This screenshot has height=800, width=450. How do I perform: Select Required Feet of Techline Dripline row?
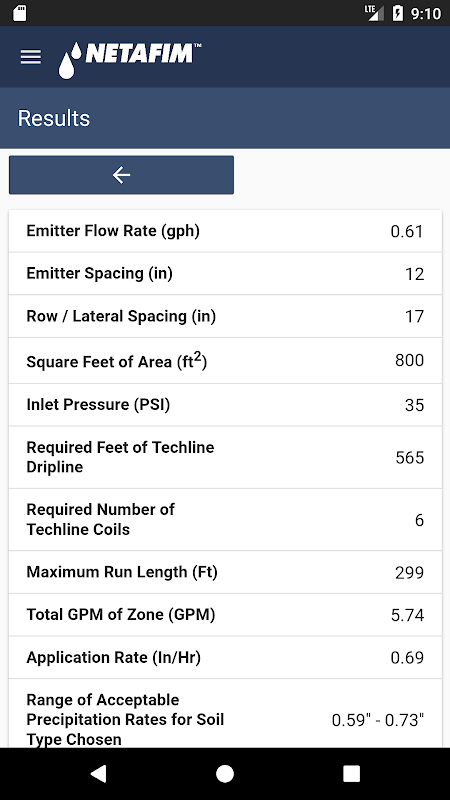tap(225, 457)
